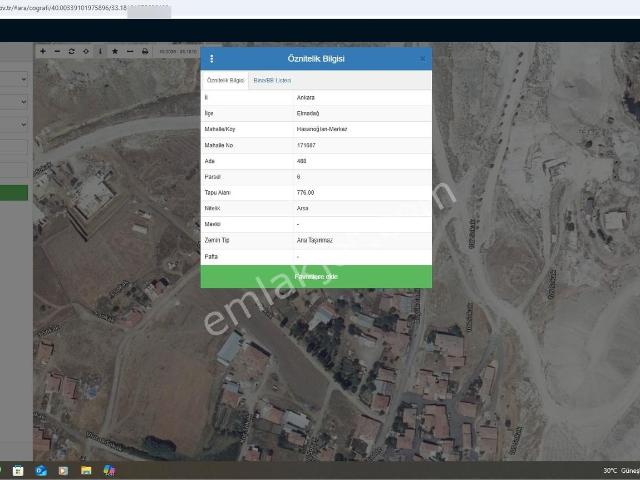Click the 30°C weather widget in taskbar
The width and height of the screenshot is (640, 480).
pos(621,471)
